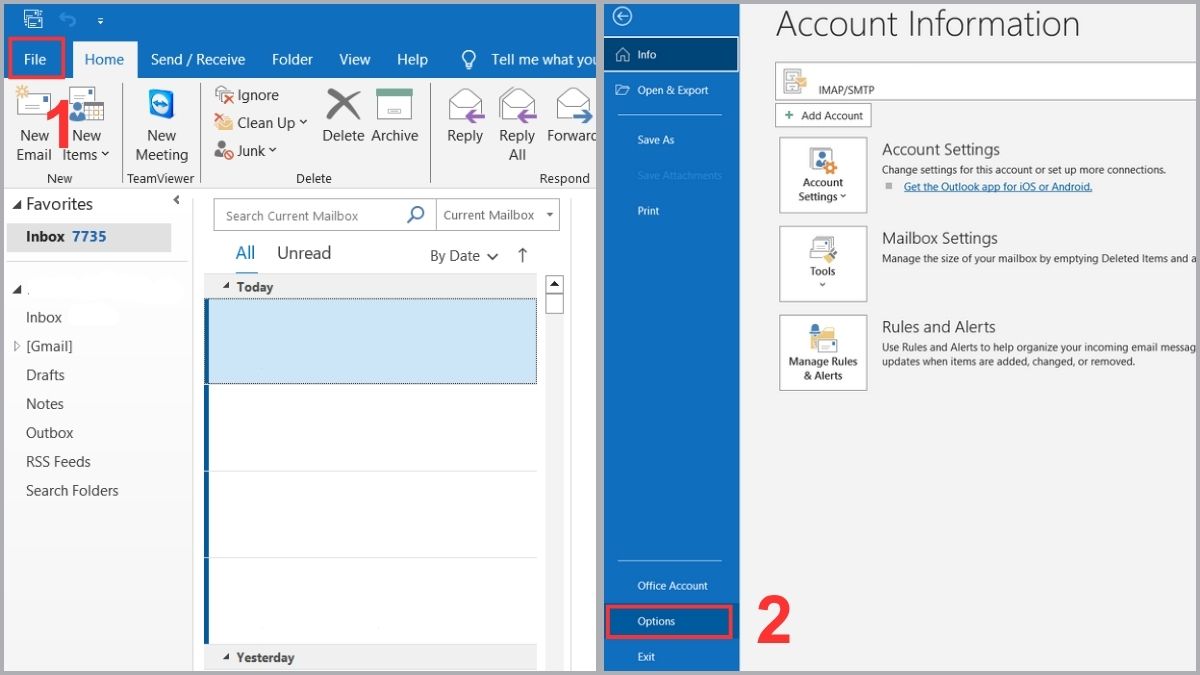Open the View ribbon tab

click(354, 59)
